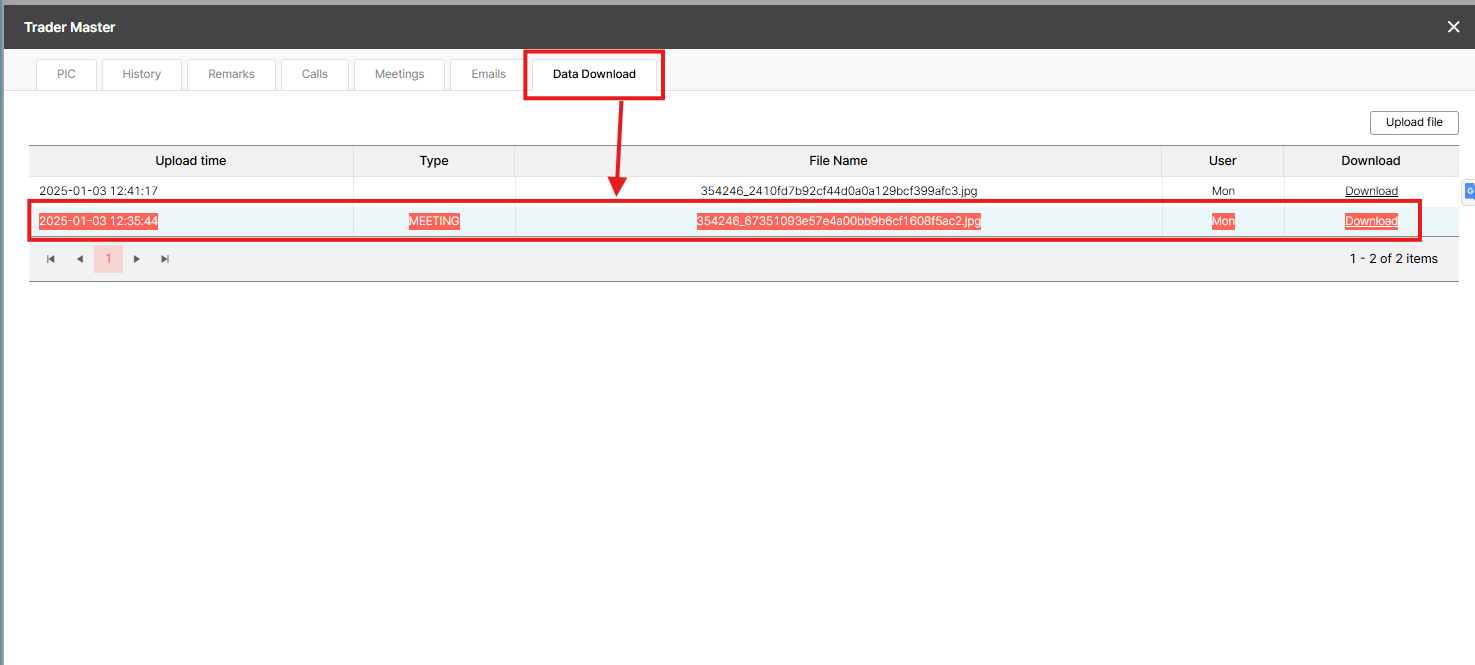1475x665 pixels.
Task: Close the Trader Master dialog
Action: tap(1453, 27)
